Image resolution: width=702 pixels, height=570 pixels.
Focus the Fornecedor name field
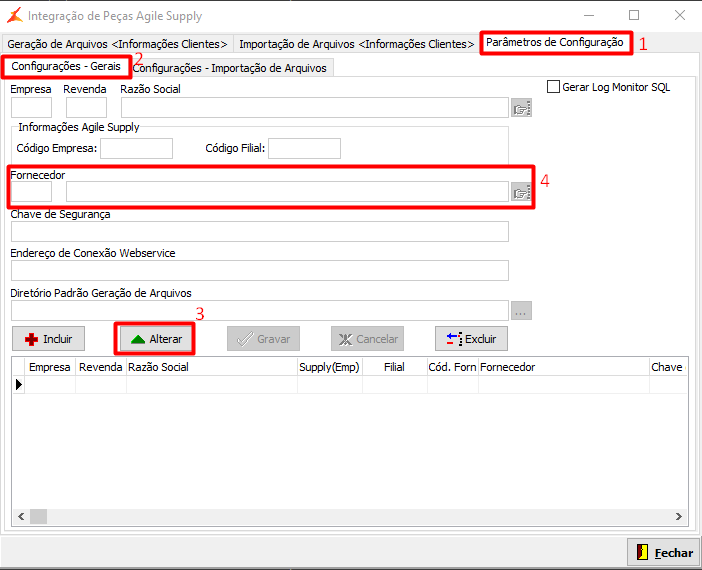287,192
